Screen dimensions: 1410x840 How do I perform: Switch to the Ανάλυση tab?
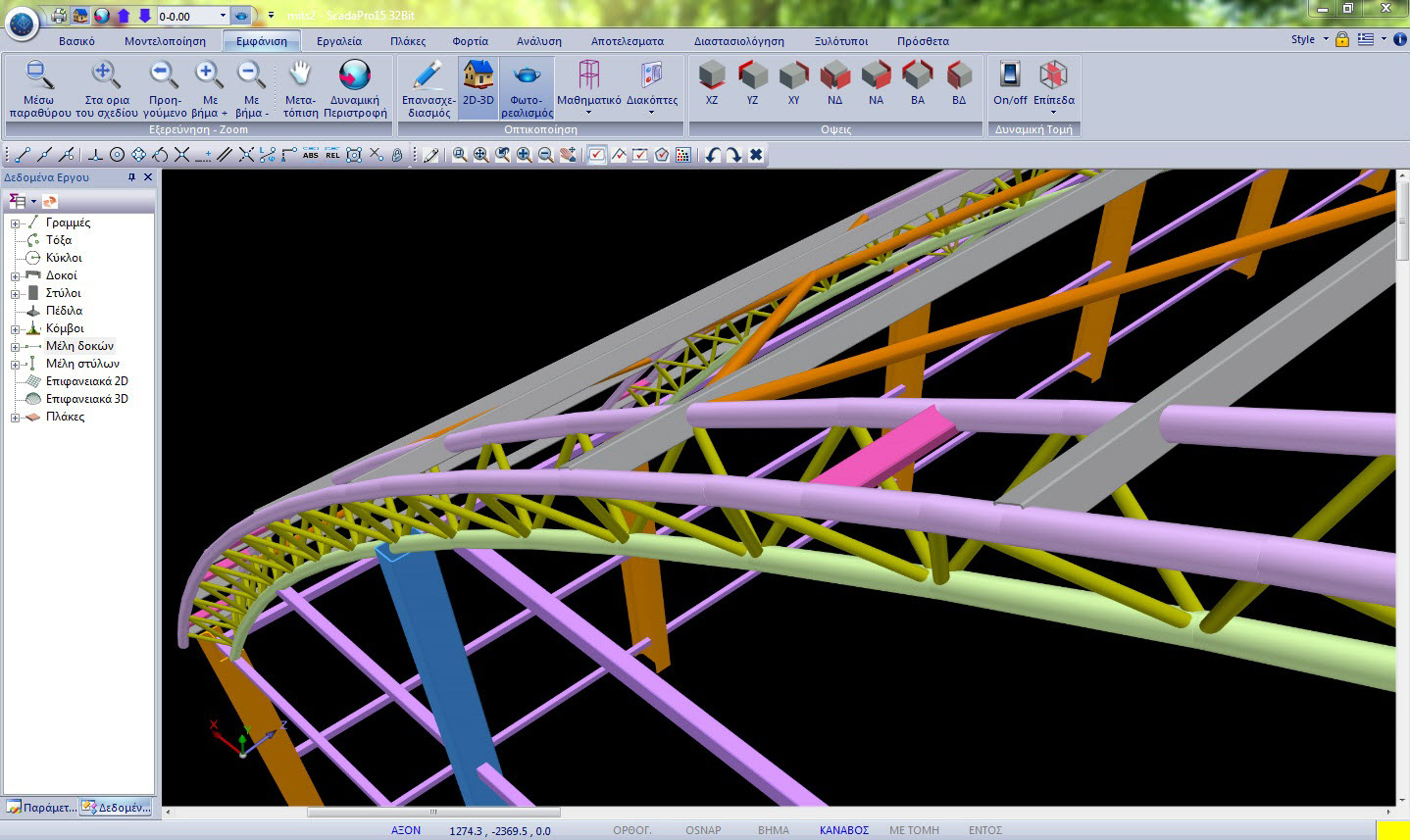539,41
